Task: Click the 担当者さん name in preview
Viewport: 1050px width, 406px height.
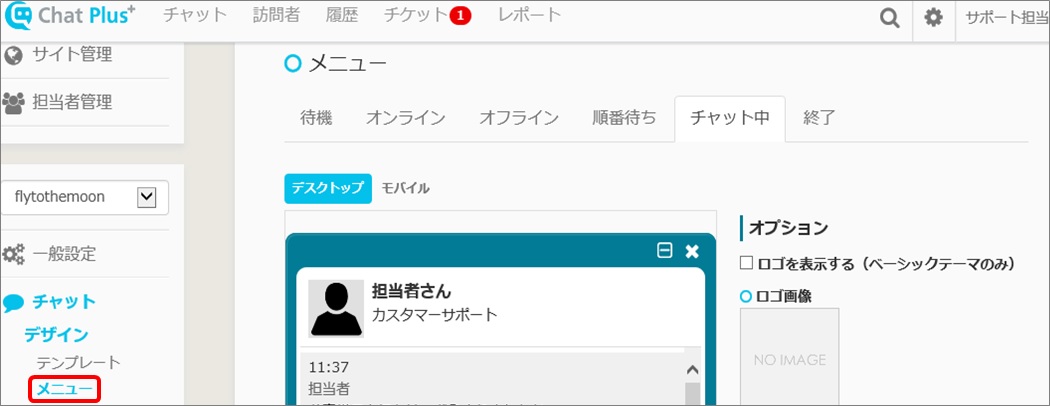Action: coord(412,291)
